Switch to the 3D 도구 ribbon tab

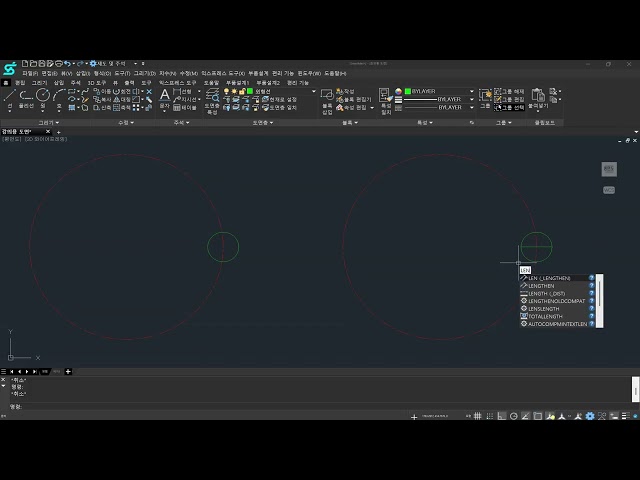coord(97,82)
